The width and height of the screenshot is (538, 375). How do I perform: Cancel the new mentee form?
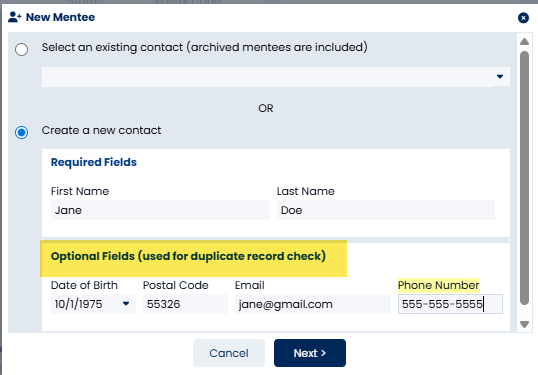point(229,353)
